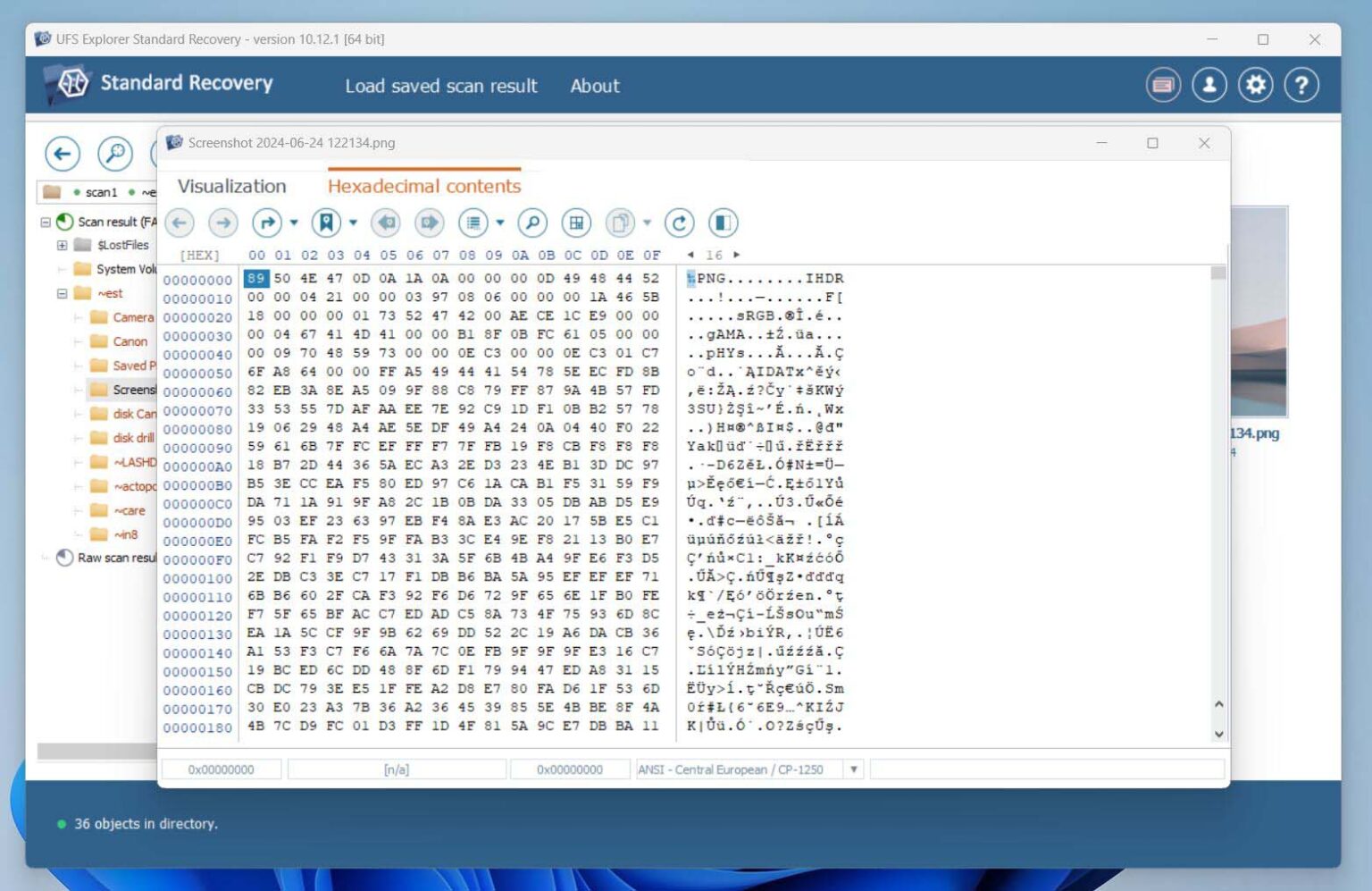The image size is (1372, 891).
Task: Click the grid table view icon
Action: [x=576, y=223]
